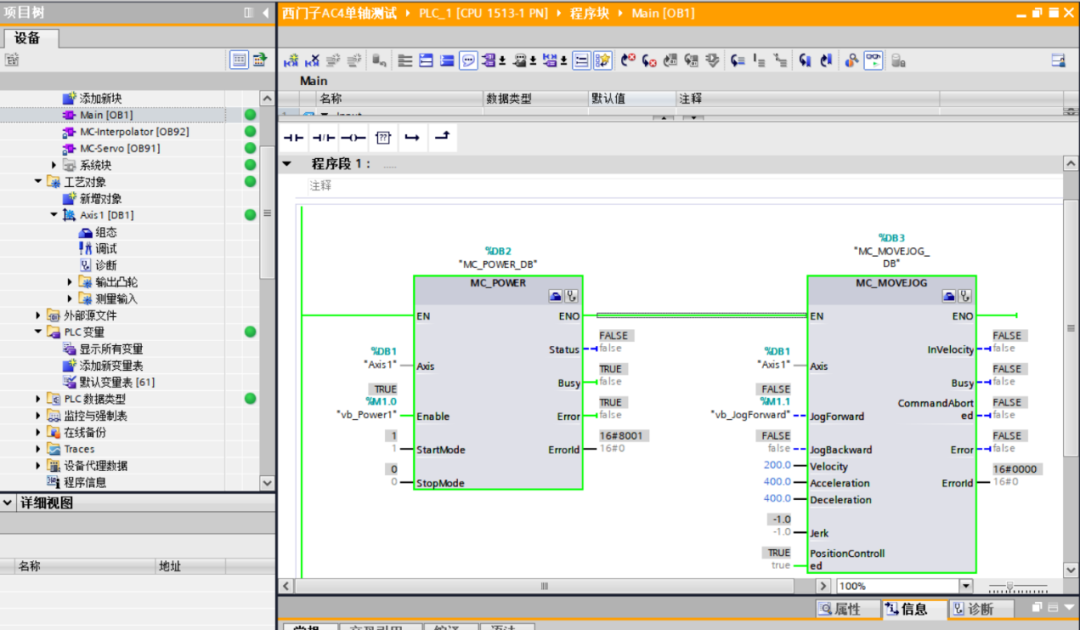Insert a normally open contact
This screenshot has width=1080, height=630.
click(293, 137)
